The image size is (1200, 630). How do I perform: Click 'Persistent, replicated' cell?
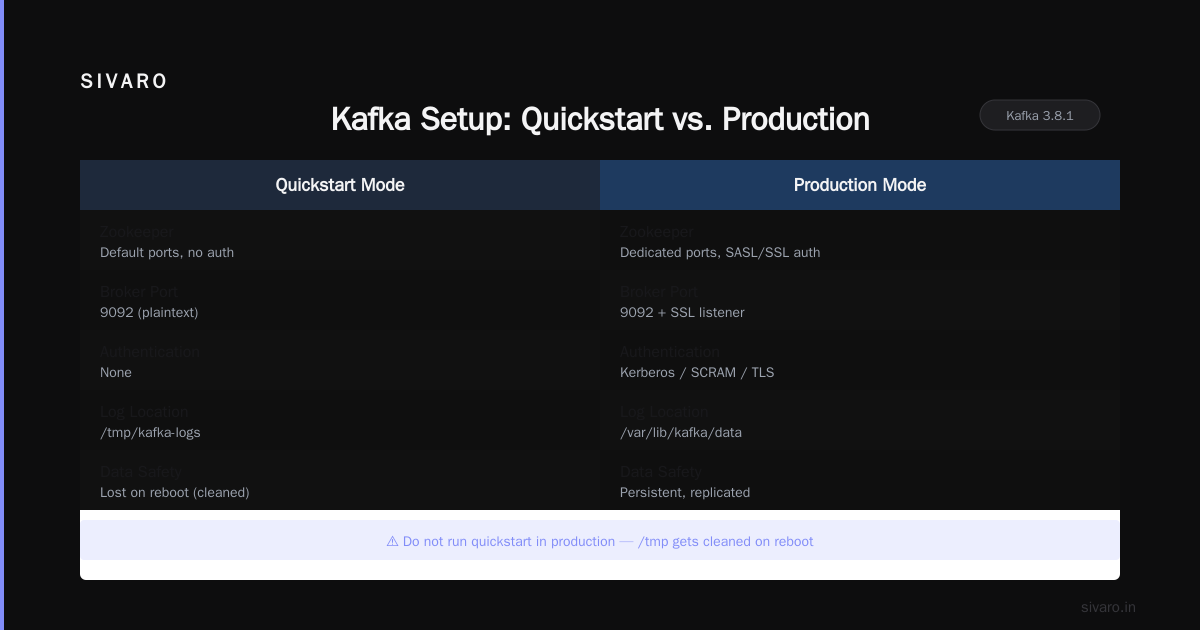pos(685,492)
